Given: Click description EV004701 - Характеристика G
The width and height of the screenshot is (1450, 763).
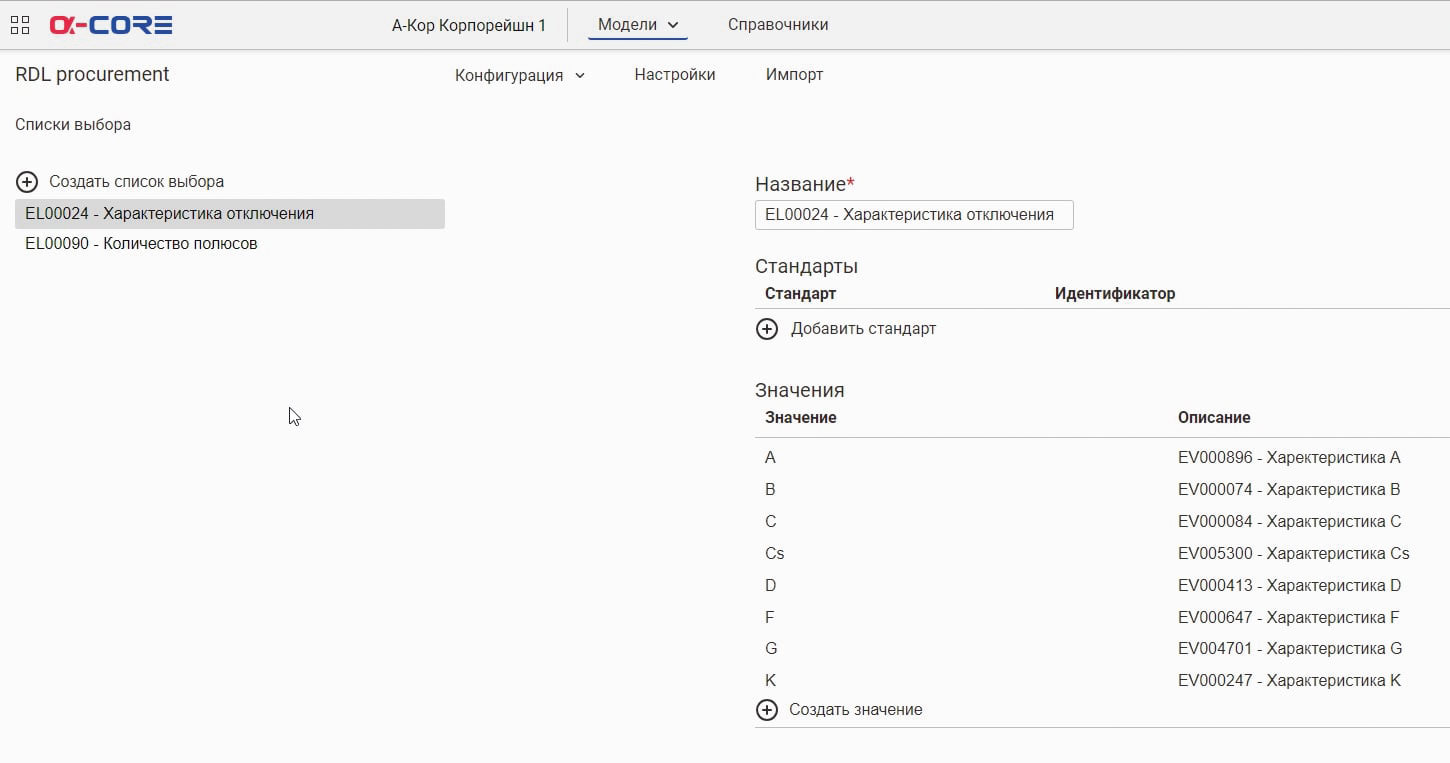Looking at the screenshot, I should [1290, 649].
